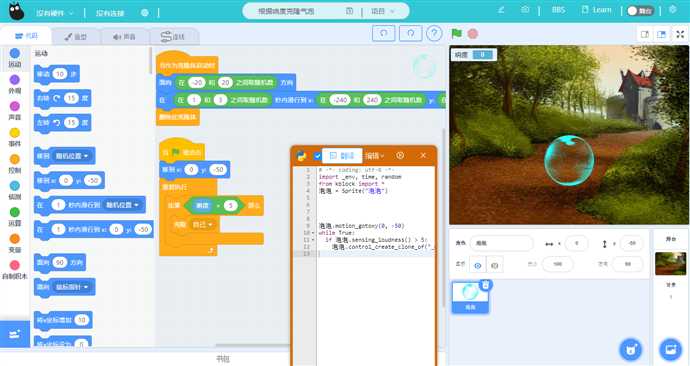Viewport: 690px width, 366px height.
Task: Click the add extension button at bottom left
Action: point(15,334)
